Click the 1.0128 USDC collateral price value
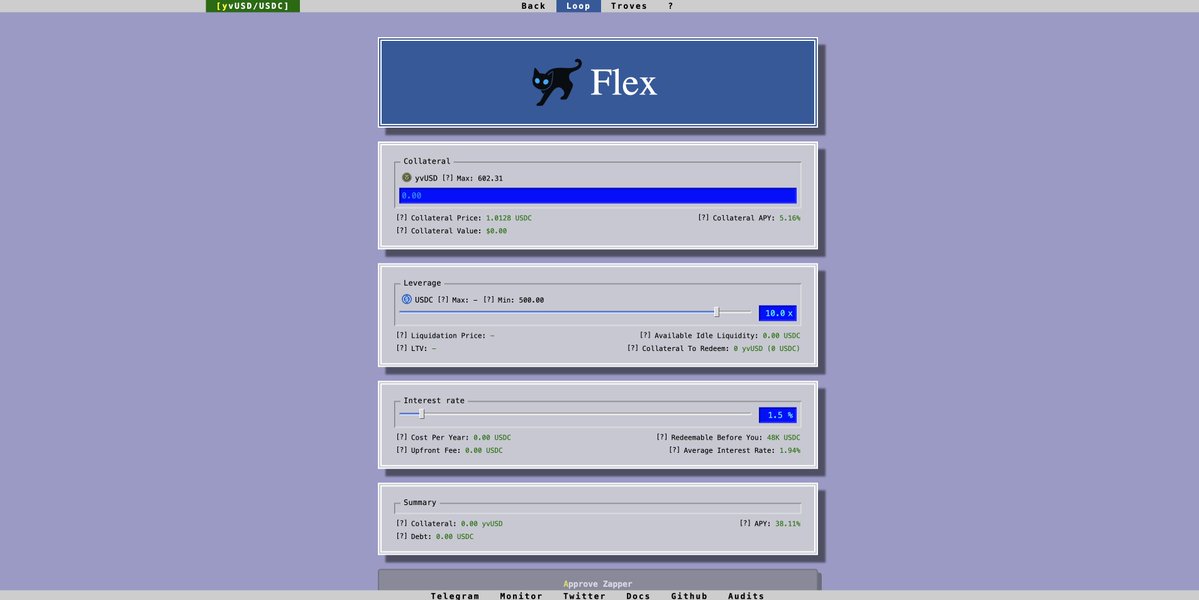The height and width of the screenshot is (600, 1199). point(509,218)
